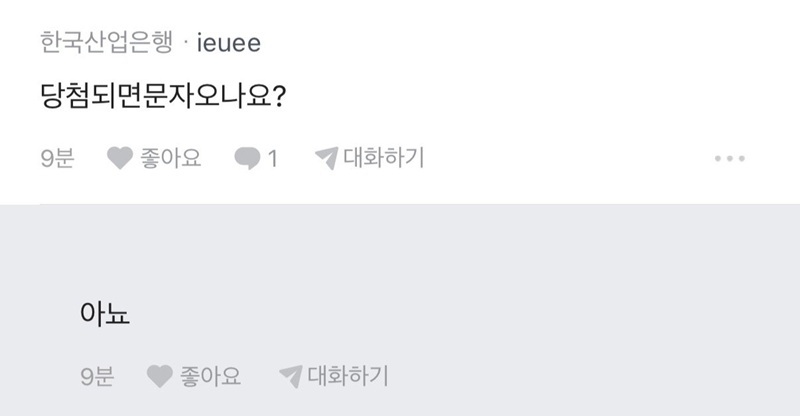This screenshot has height=416, width=800.
Task: Click the 9분 timestamp under the 아뇨 reply
Action: pyautogui.click(x=96, y=377)
